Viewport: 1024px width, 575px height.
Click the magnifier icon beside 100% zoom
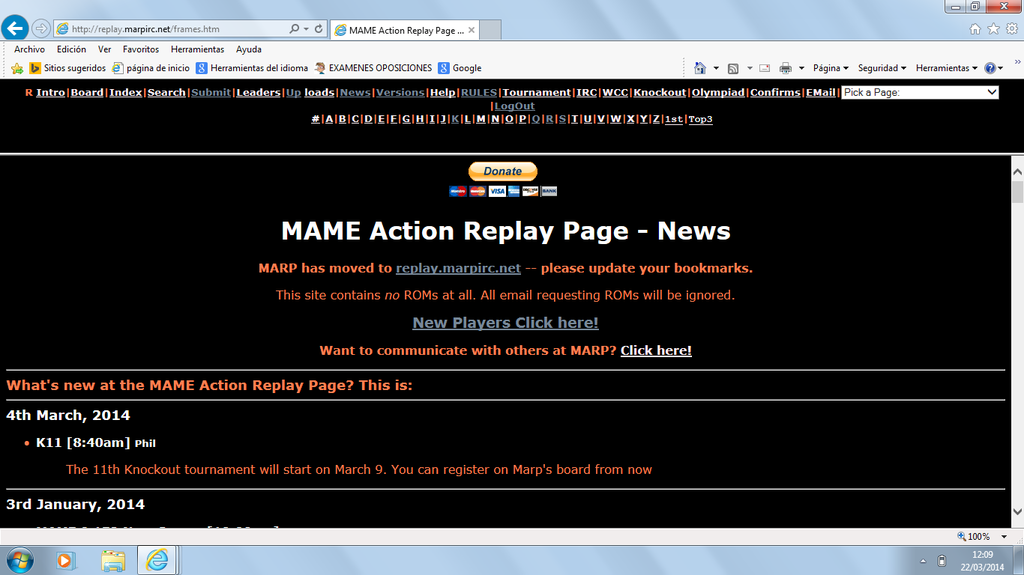[x=961, y=536]
